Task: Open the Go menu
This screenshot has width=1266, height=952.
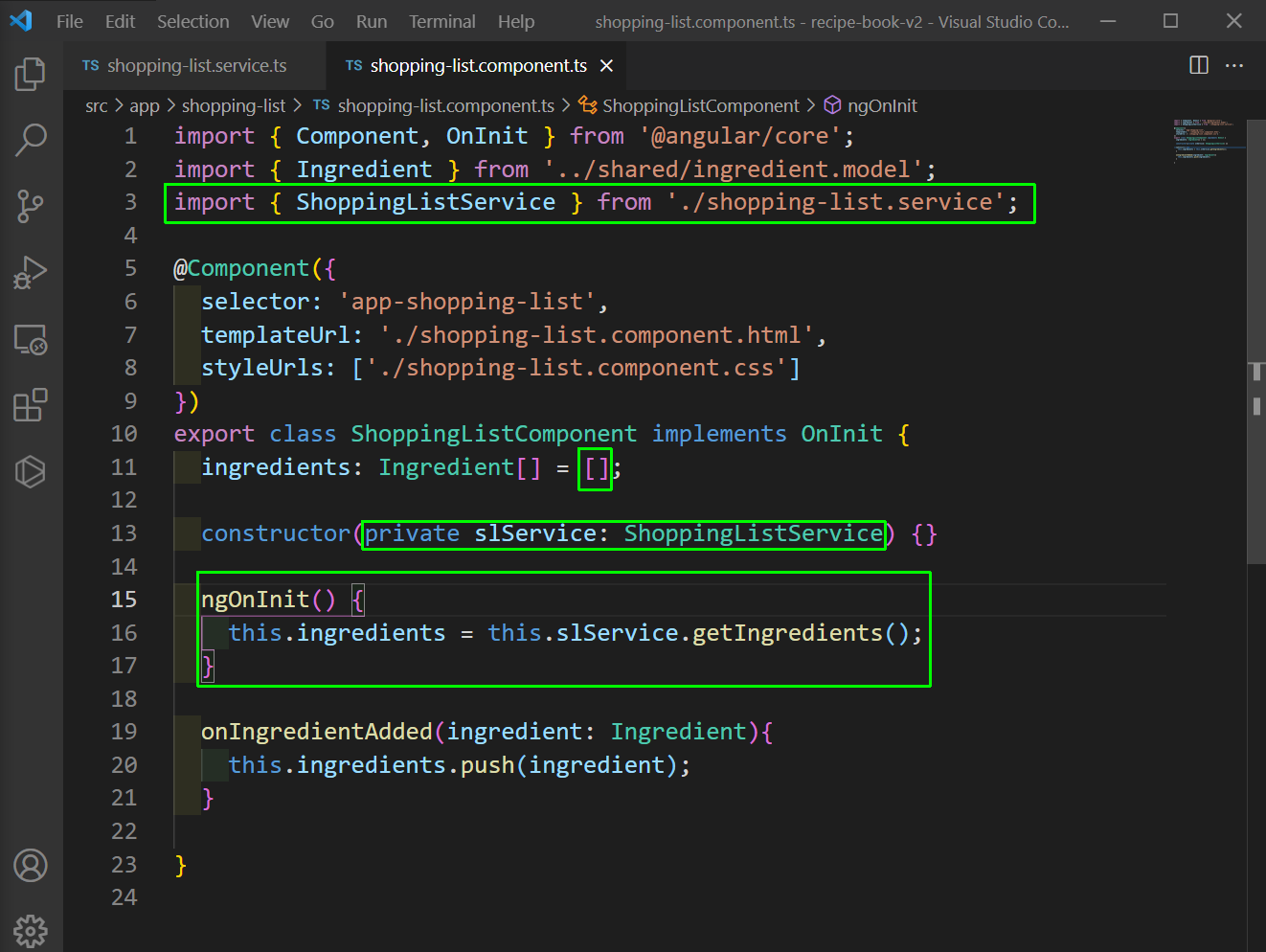Action: tap(323, 21)
